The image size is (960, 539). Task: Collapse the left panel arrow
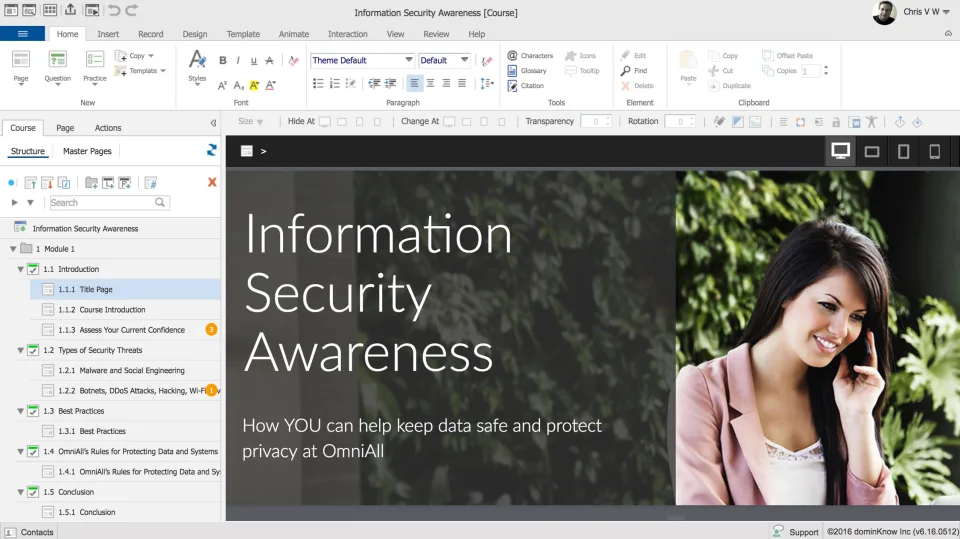pyautogui.click(x=213, y=123)
